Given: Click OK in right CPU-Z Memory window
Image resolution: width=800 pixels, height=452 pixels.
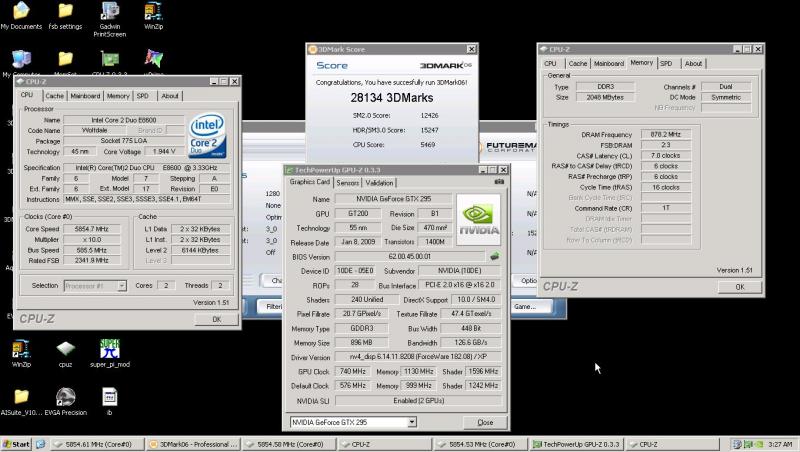Looking at the screenshot, I should [740, 287].
